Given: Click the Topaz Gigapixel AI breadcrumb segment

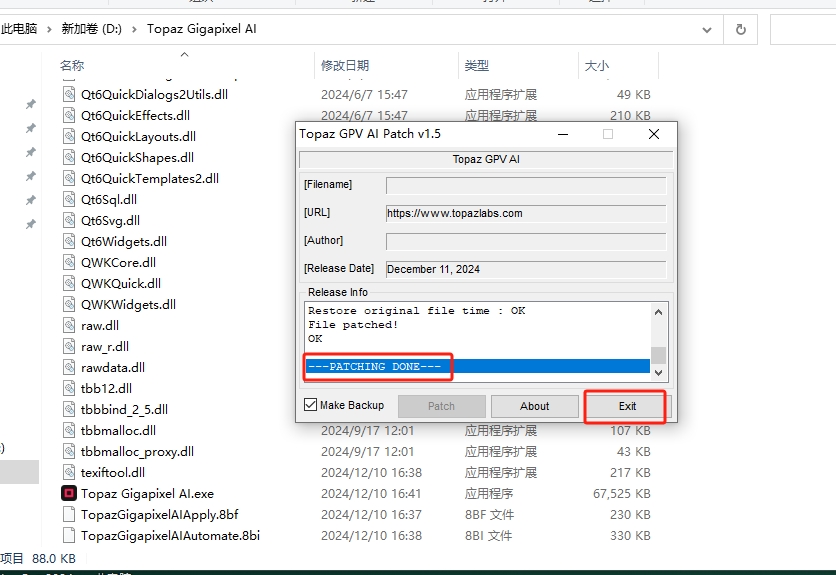Looking at the screenshot, I should [202, 29].
